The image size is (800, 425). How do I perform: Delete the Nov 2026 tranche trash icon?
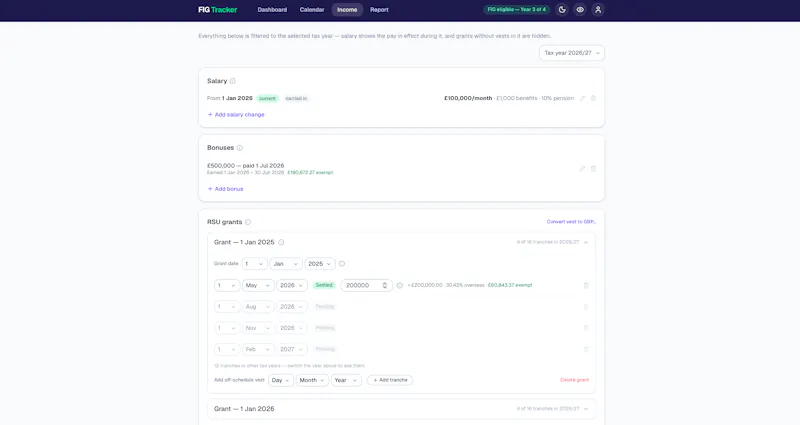click(586, 328)
